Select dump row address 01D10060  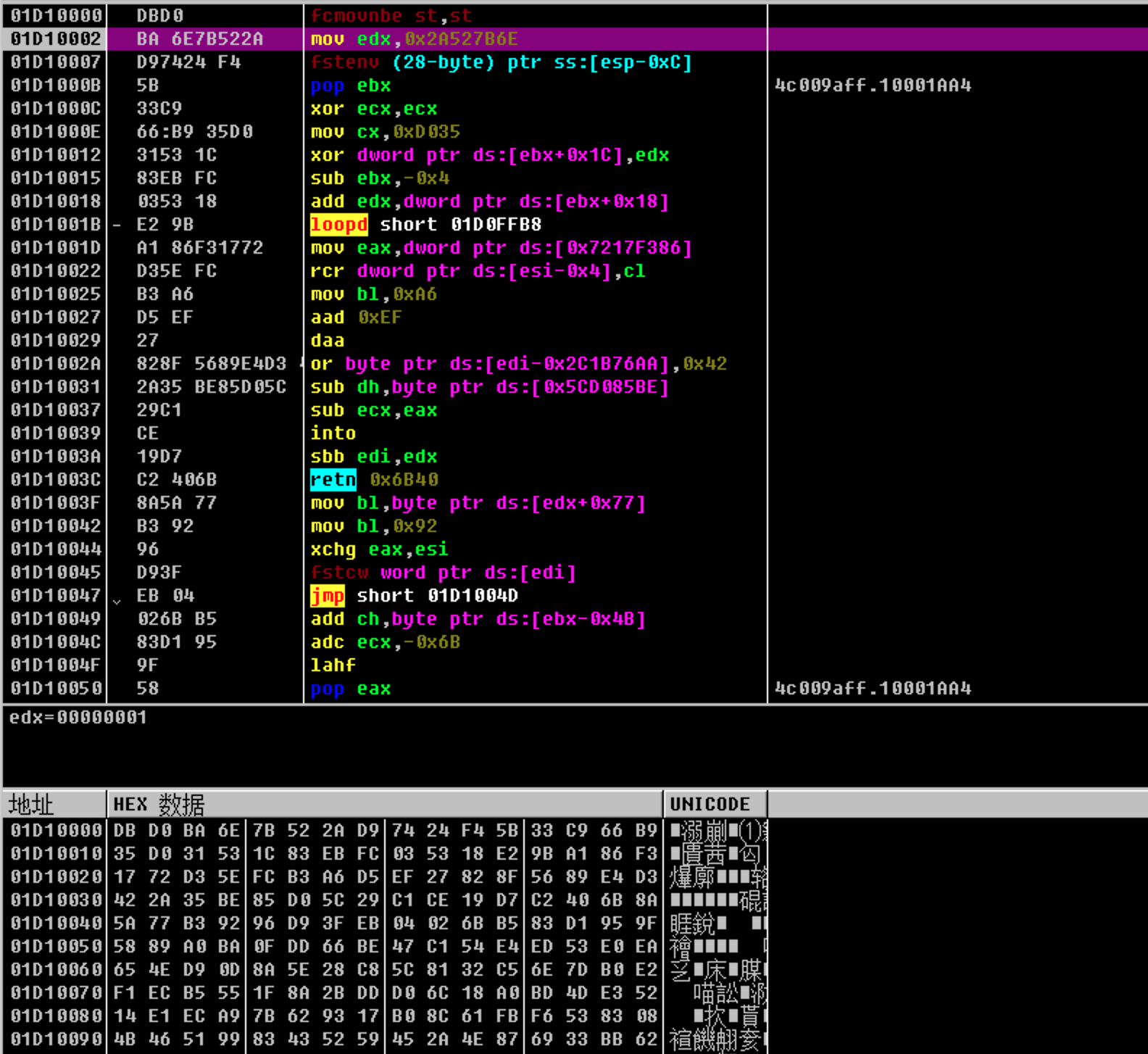pyautogui.click(x=56, y=970)
